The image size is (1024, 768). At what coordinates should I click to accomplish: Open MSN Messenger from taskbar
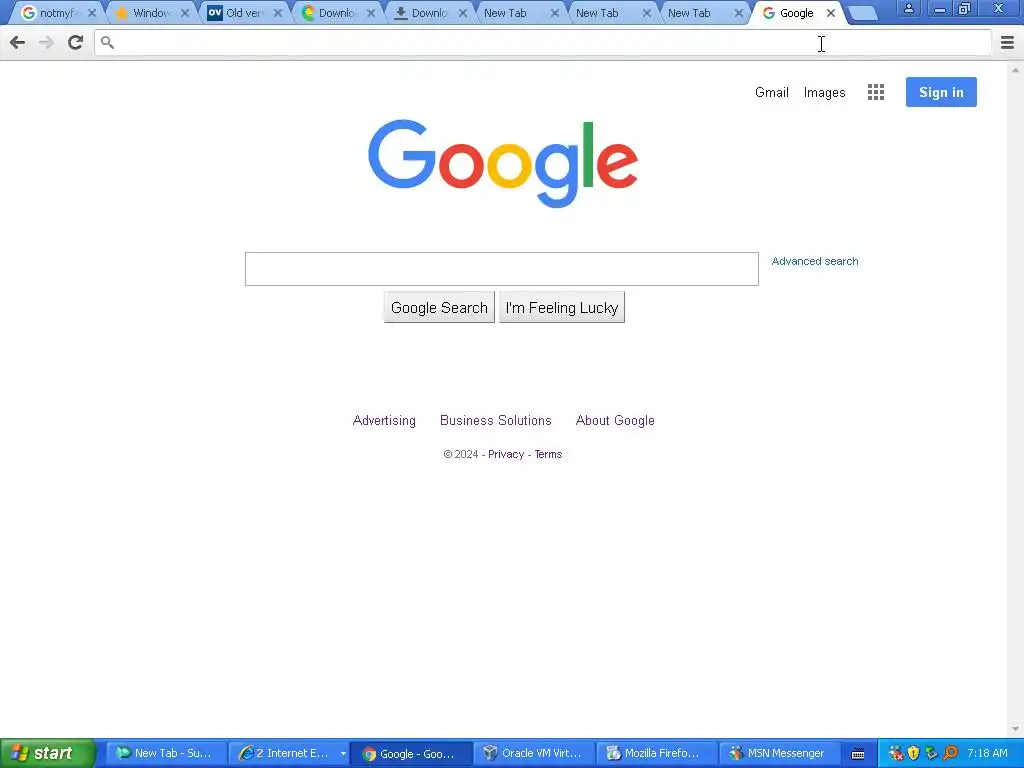(778, 754)
